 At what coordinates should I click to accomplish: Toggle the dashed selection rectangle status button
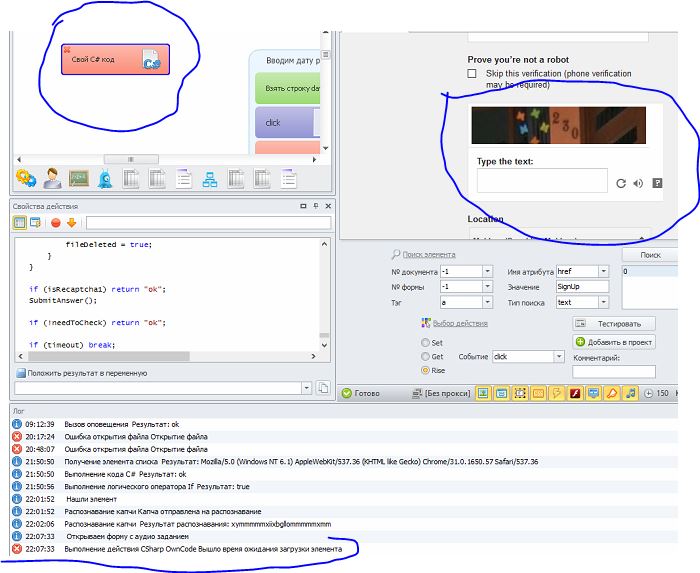coord(520,393)
